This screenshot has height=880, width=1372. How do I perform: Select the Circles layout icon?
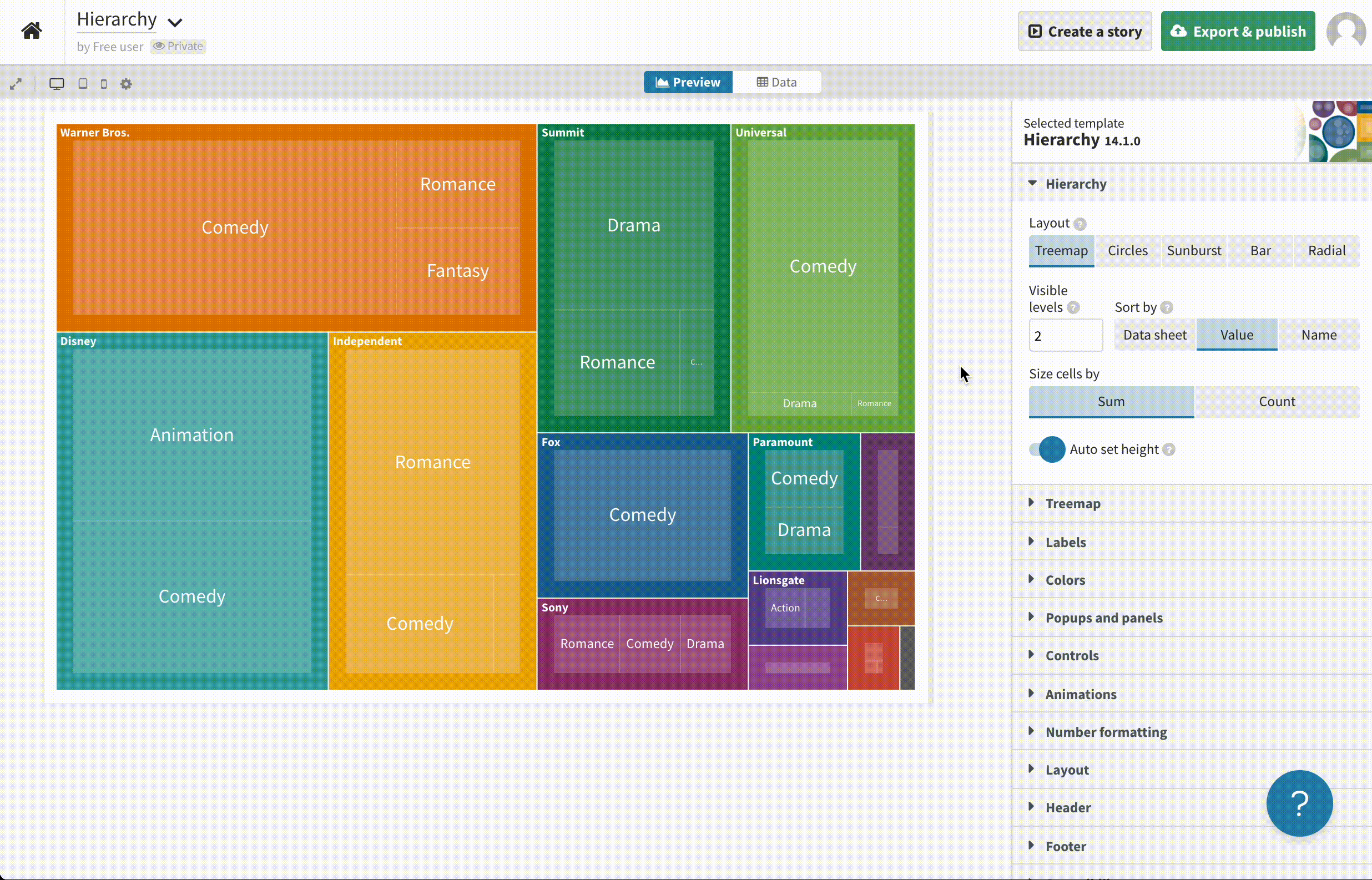(1127, 250)
